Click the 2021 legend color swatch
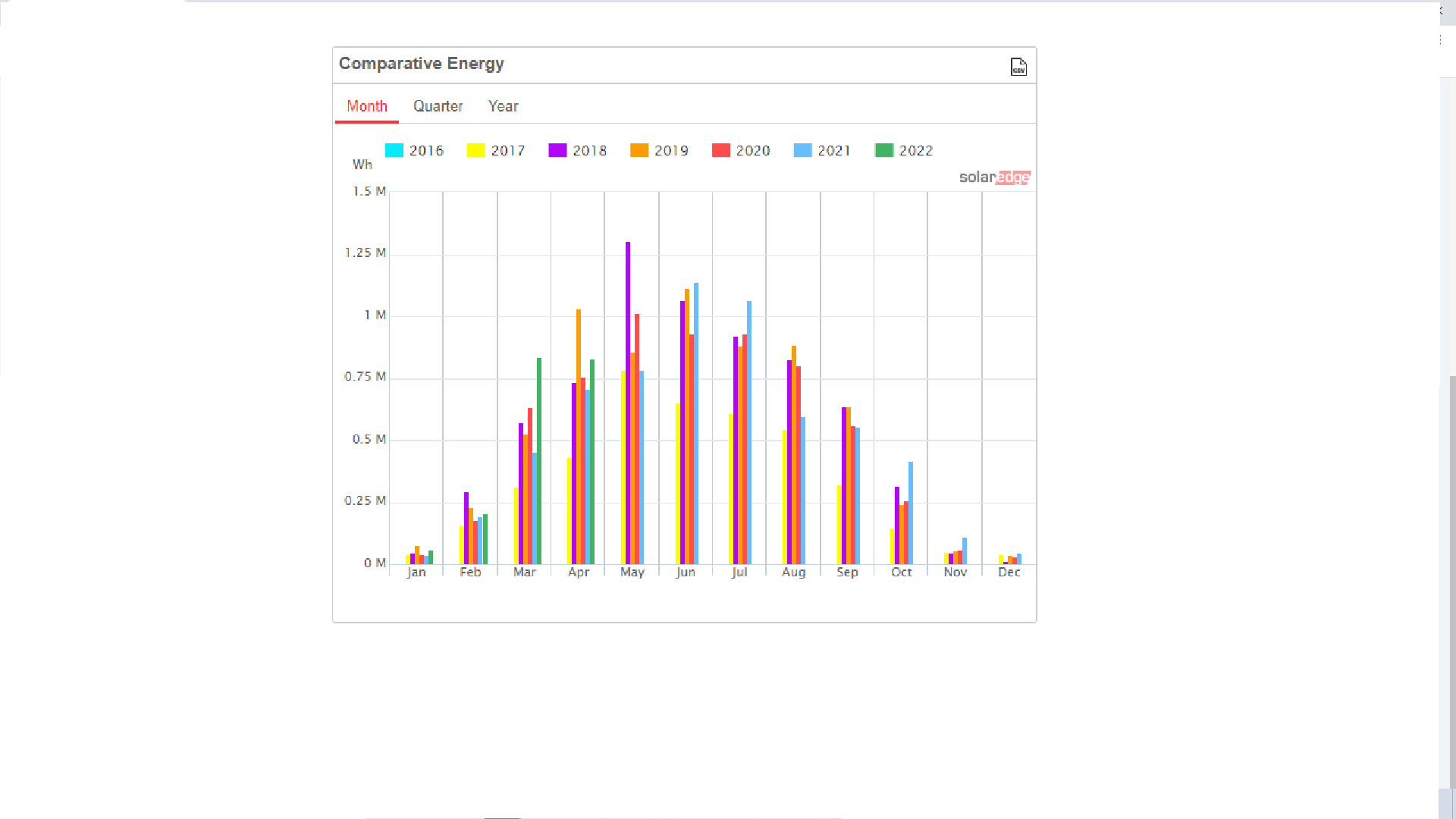The height and width of the screenshot is (819, 1456). (802, 151)
